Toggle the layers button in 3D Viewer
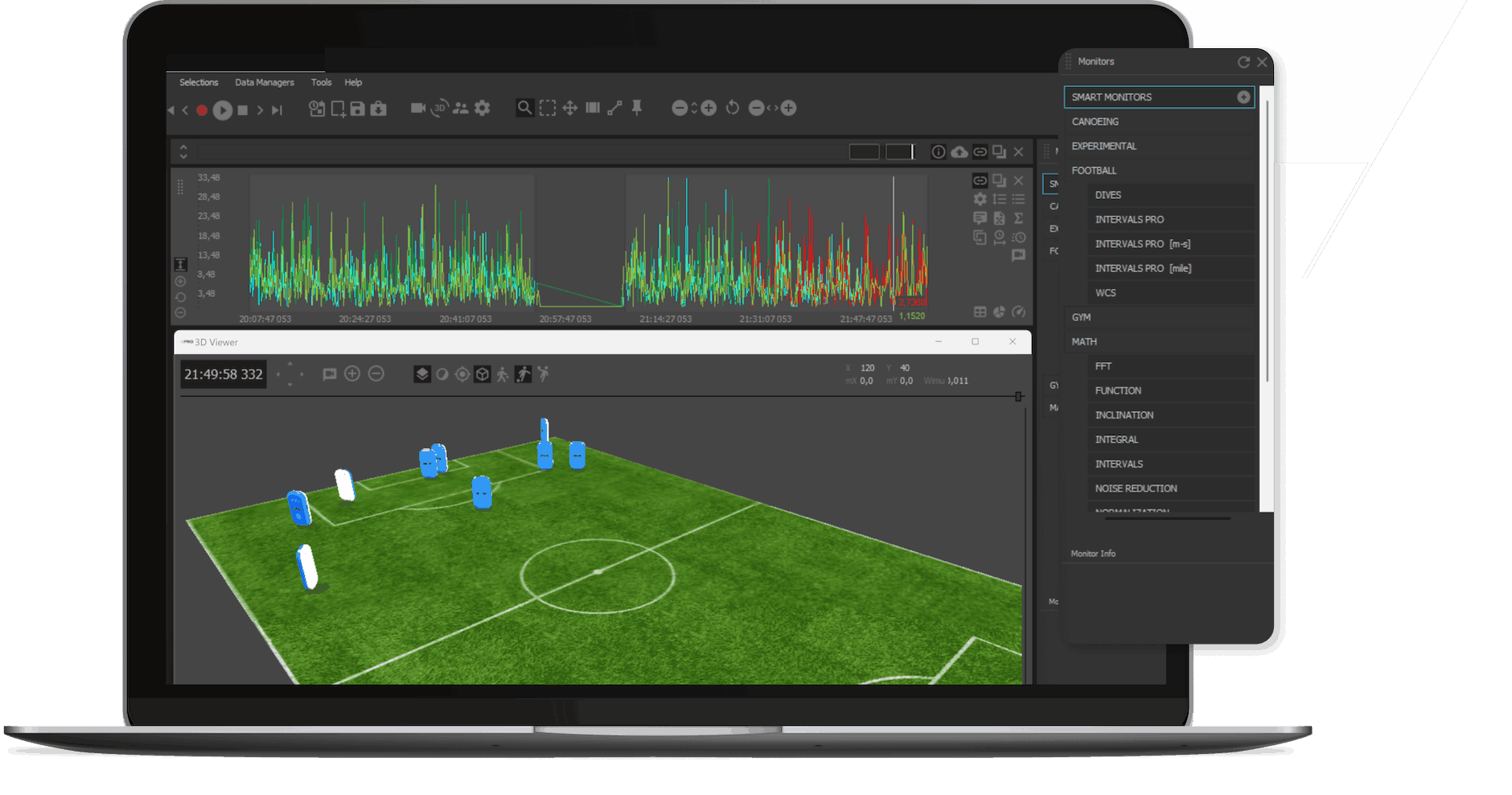The image size is (1512, 795). pyautogui.click(x=422, y=374)
